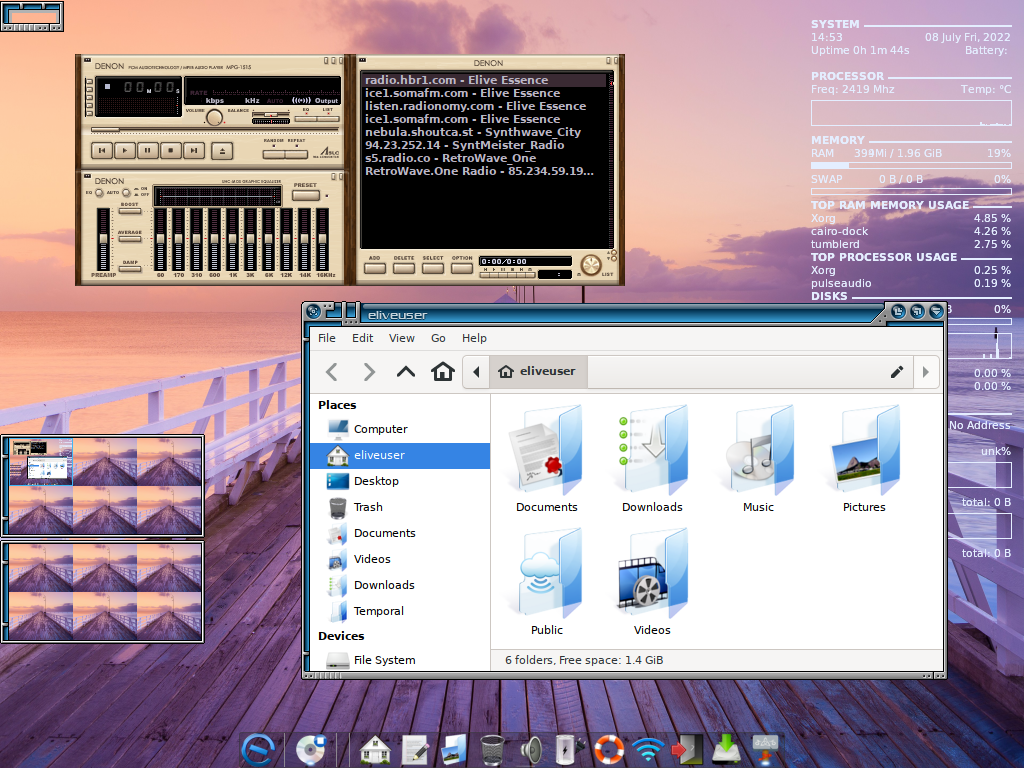This screenshot has width=1024, height=768.
Task: Toggle the EQ window button in player
Action: coord(306,119)
